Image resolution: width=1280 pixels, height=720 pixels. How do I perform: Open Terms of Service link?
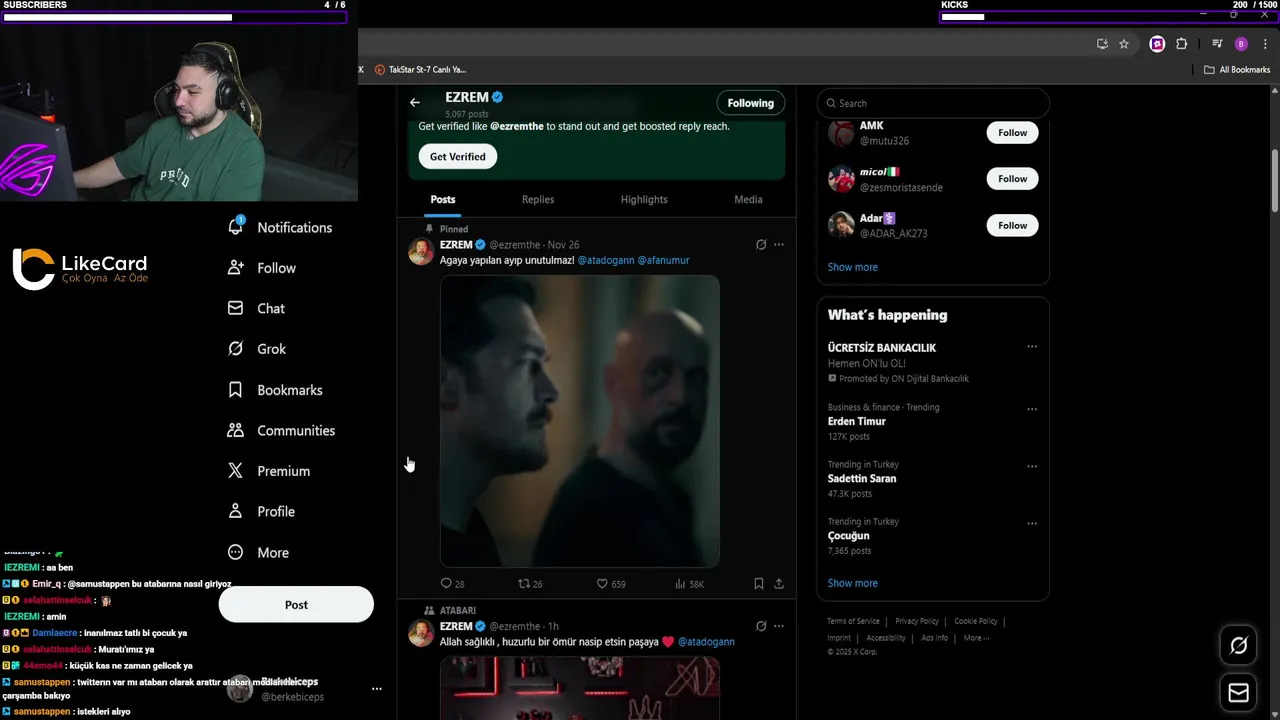[x=853, y=621]
